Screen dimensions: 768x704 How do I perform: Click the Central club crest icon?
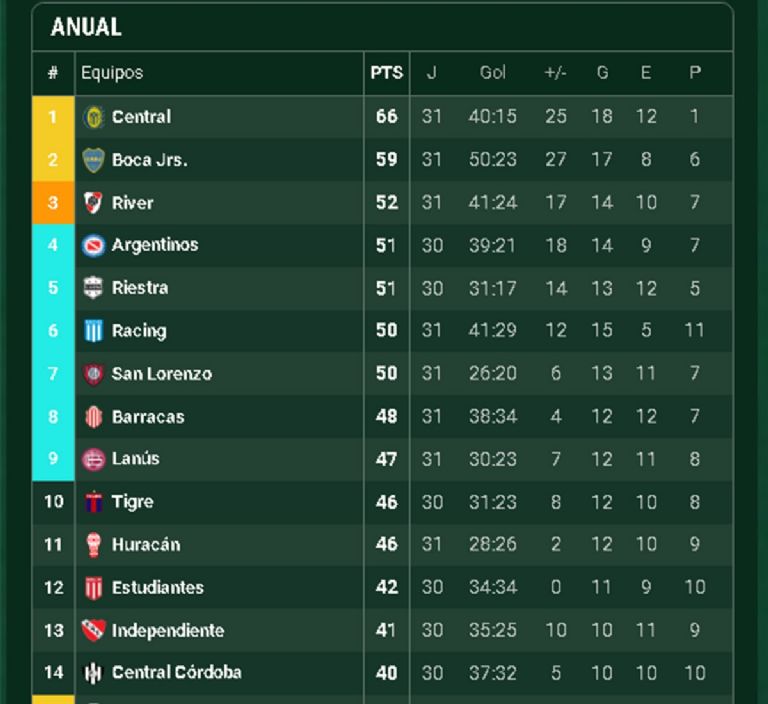(93, 117)
